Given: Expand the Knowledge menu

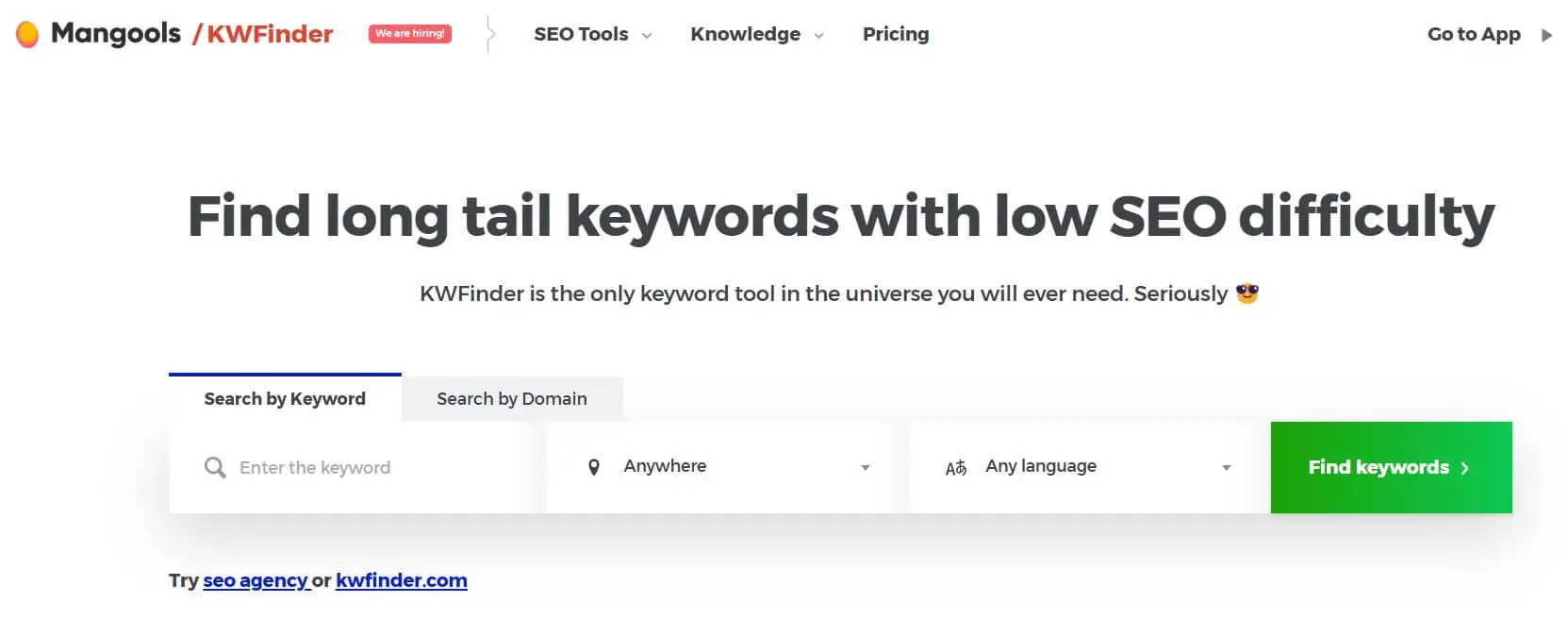Looking at the screenshot, I should point(757,34).
